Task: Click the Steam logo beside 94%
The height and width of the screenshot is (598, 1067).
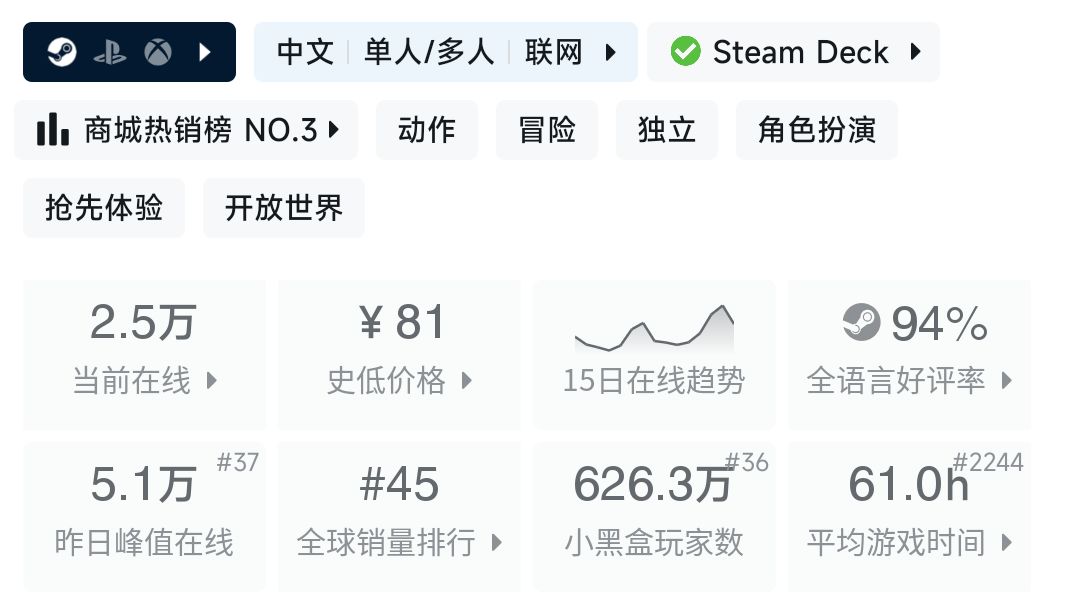Action: [861, 322]
